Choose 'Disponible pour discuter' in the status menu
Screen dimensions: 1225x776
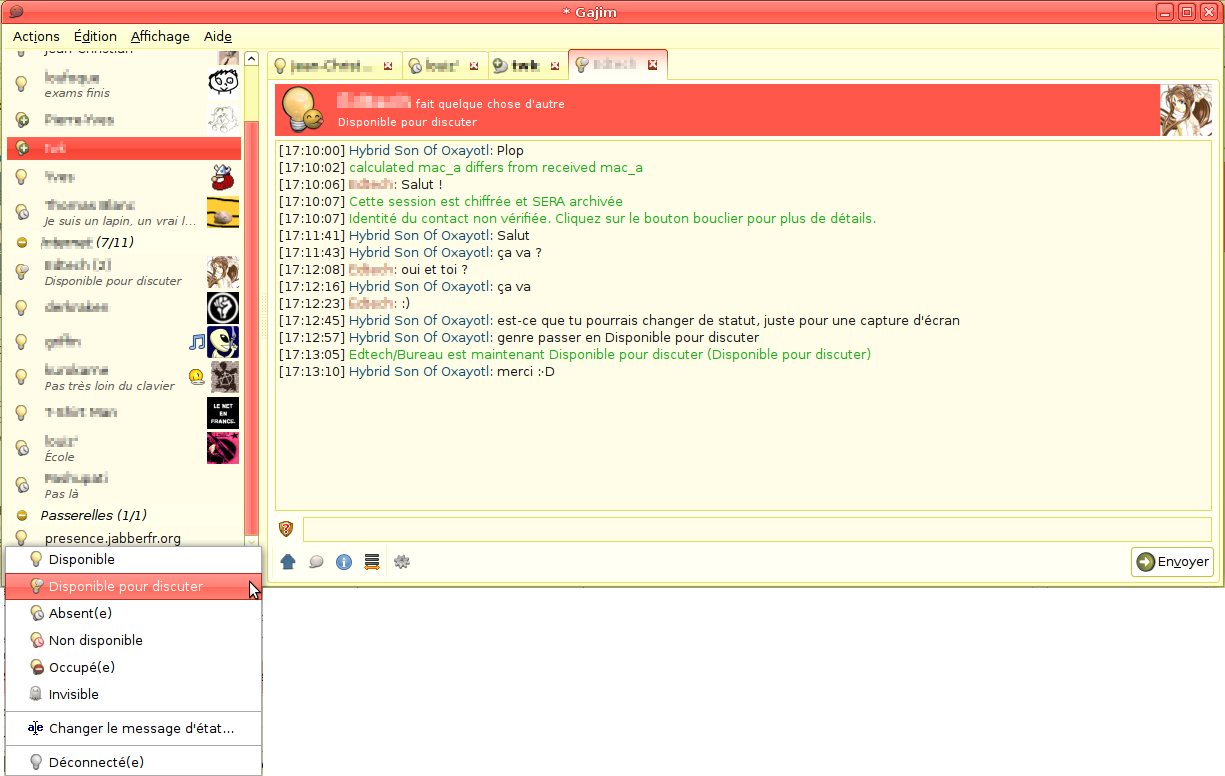(133, 586)
